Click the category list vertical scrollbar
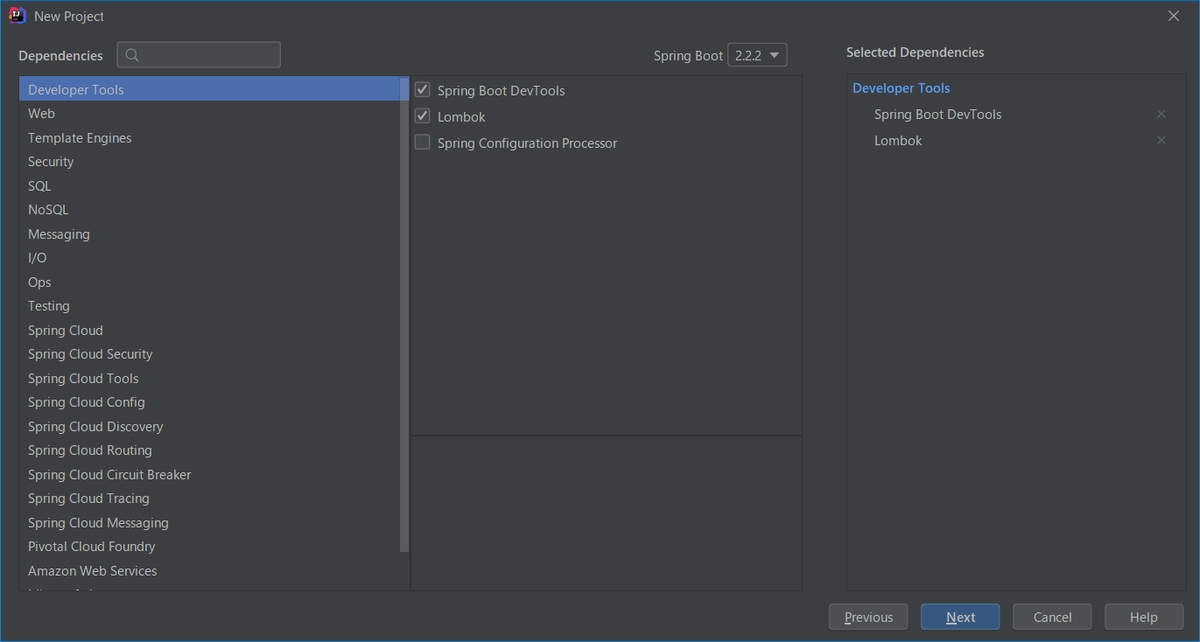Viewport: 1200px width, 642px height. (404, 315)
